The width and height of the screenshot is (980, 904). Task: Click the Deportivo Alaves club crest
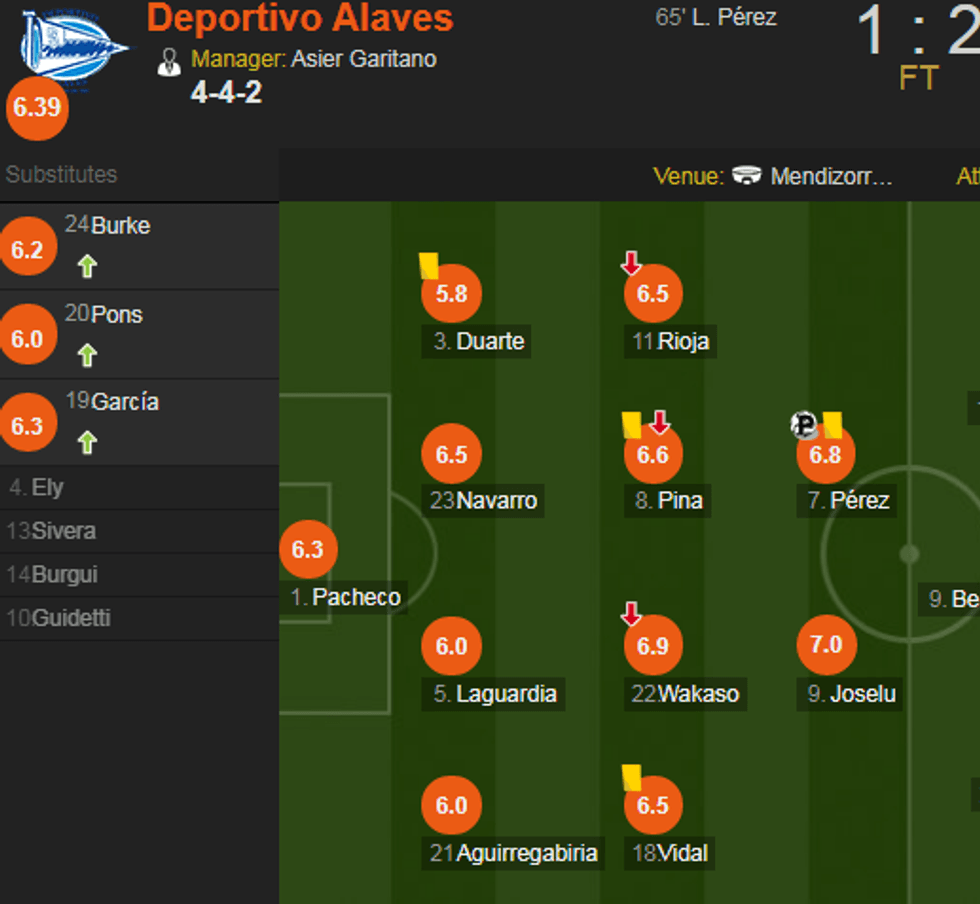coord(73,48)
